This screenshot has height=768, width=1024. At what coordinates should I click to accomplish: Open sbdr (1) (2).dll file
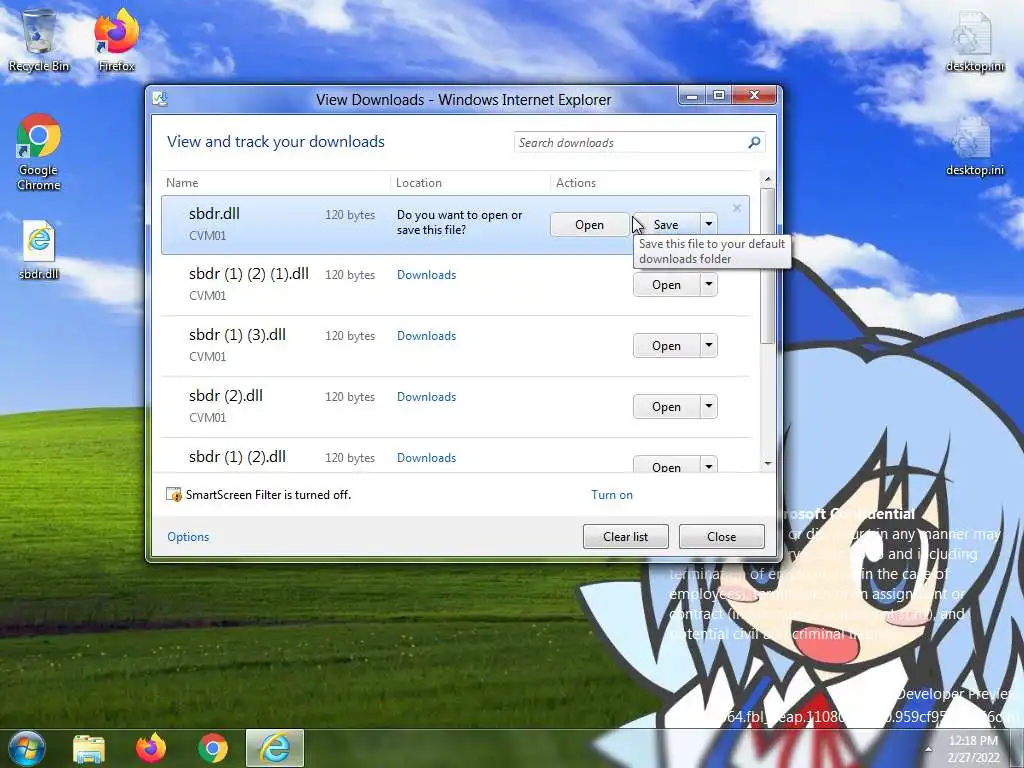point(666,465)
